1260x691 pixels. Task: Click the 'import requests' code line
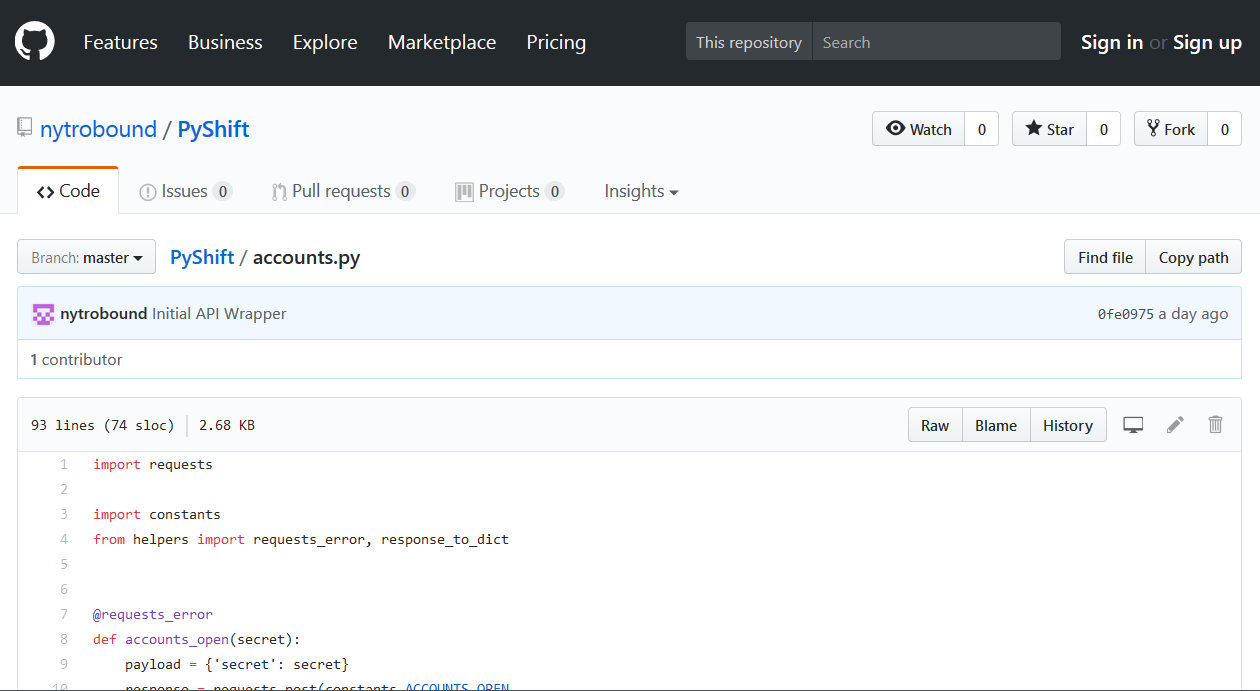click(x=153, y=464)
